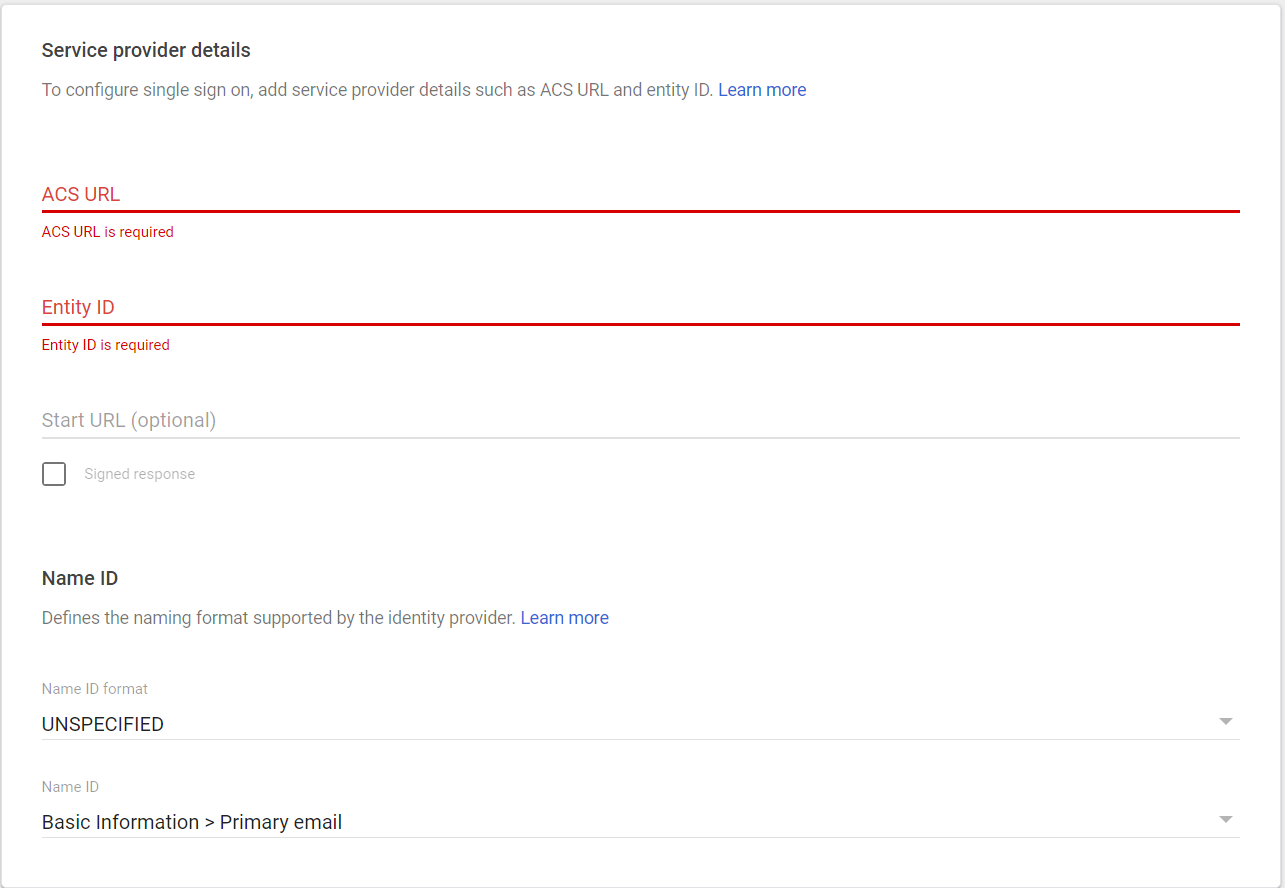Click the UNSPECIFIED Name ID format value
Screen dimensions: 1285x888
(x=103, y=724)
